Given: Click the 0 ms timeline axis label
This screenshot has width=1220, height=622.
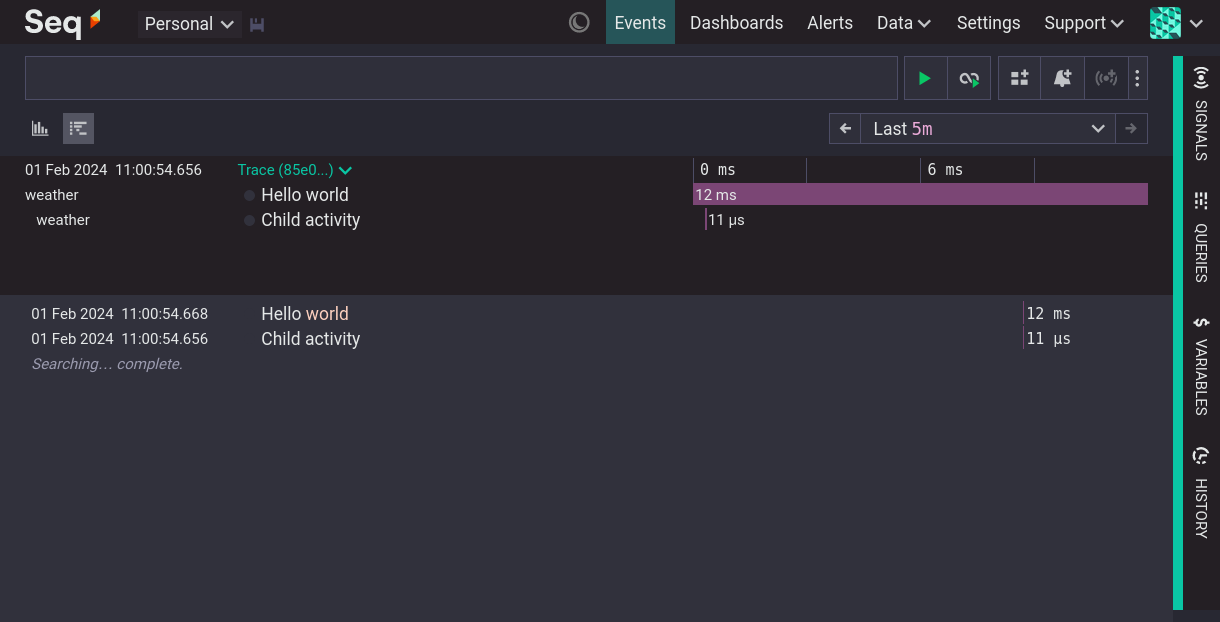Looking at the screenshot, I should click(717, 170).
